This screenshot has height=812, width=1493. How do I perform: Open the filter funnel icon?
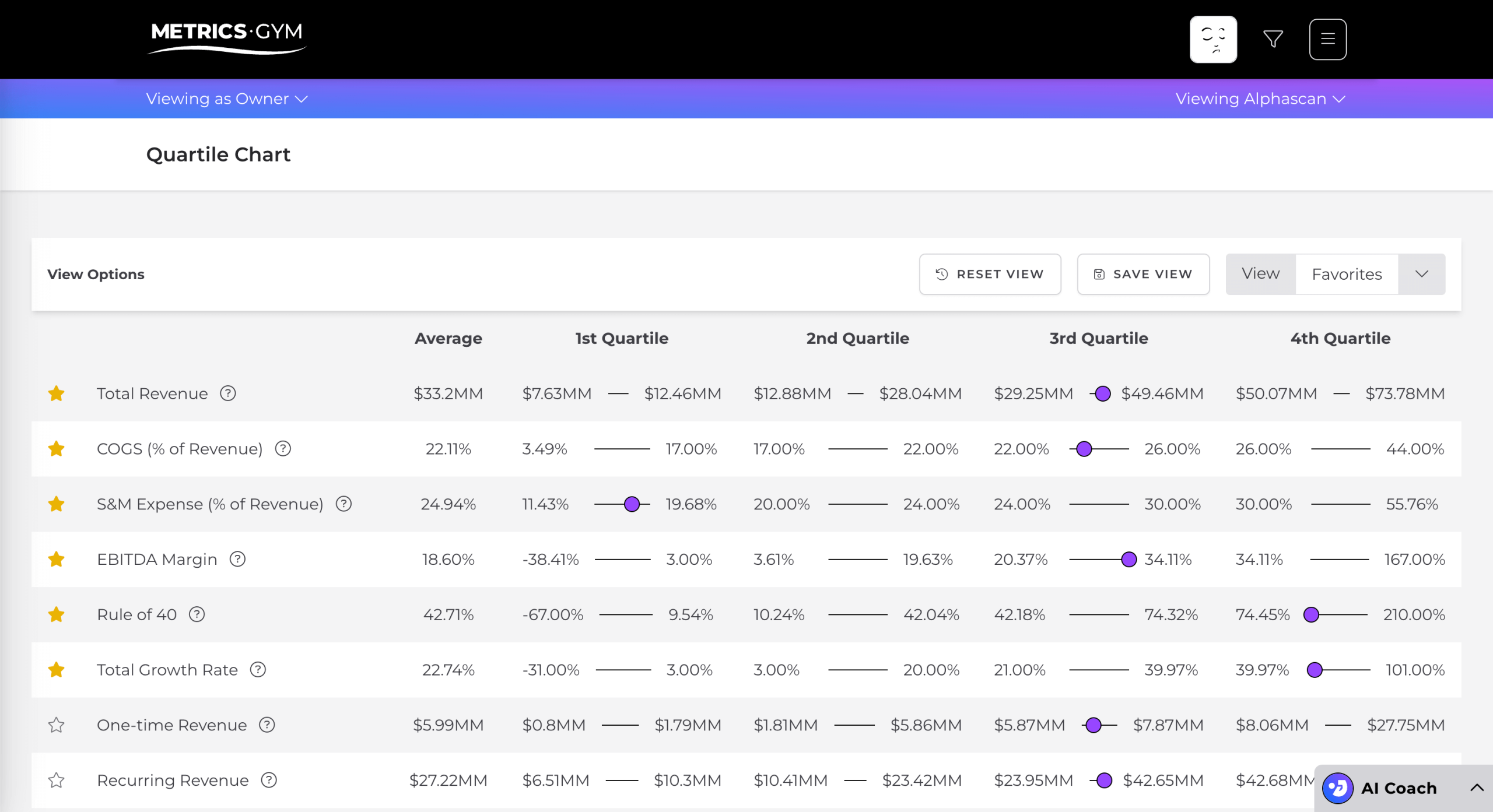click(x=1273, y=39)
